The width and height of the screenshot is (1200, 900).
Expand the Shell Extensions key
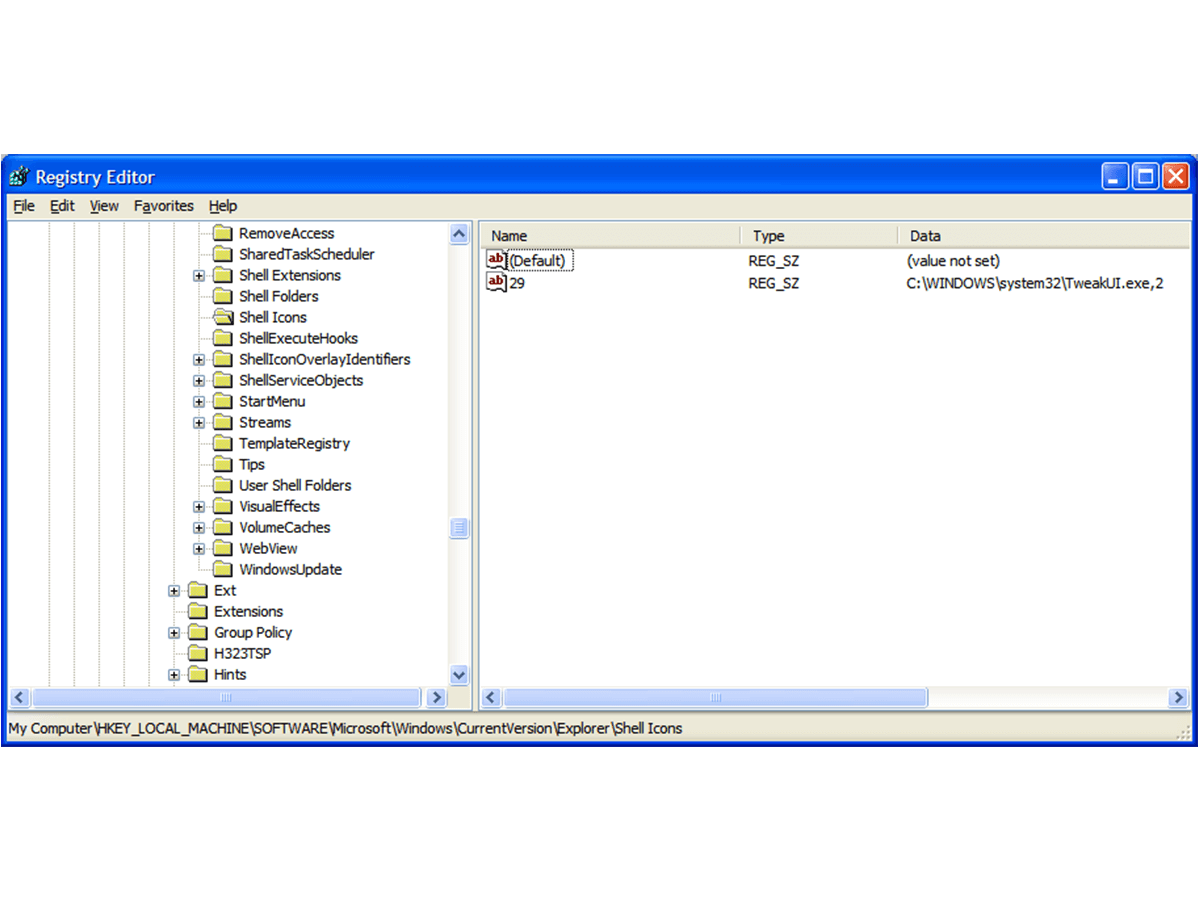point(198,275)
